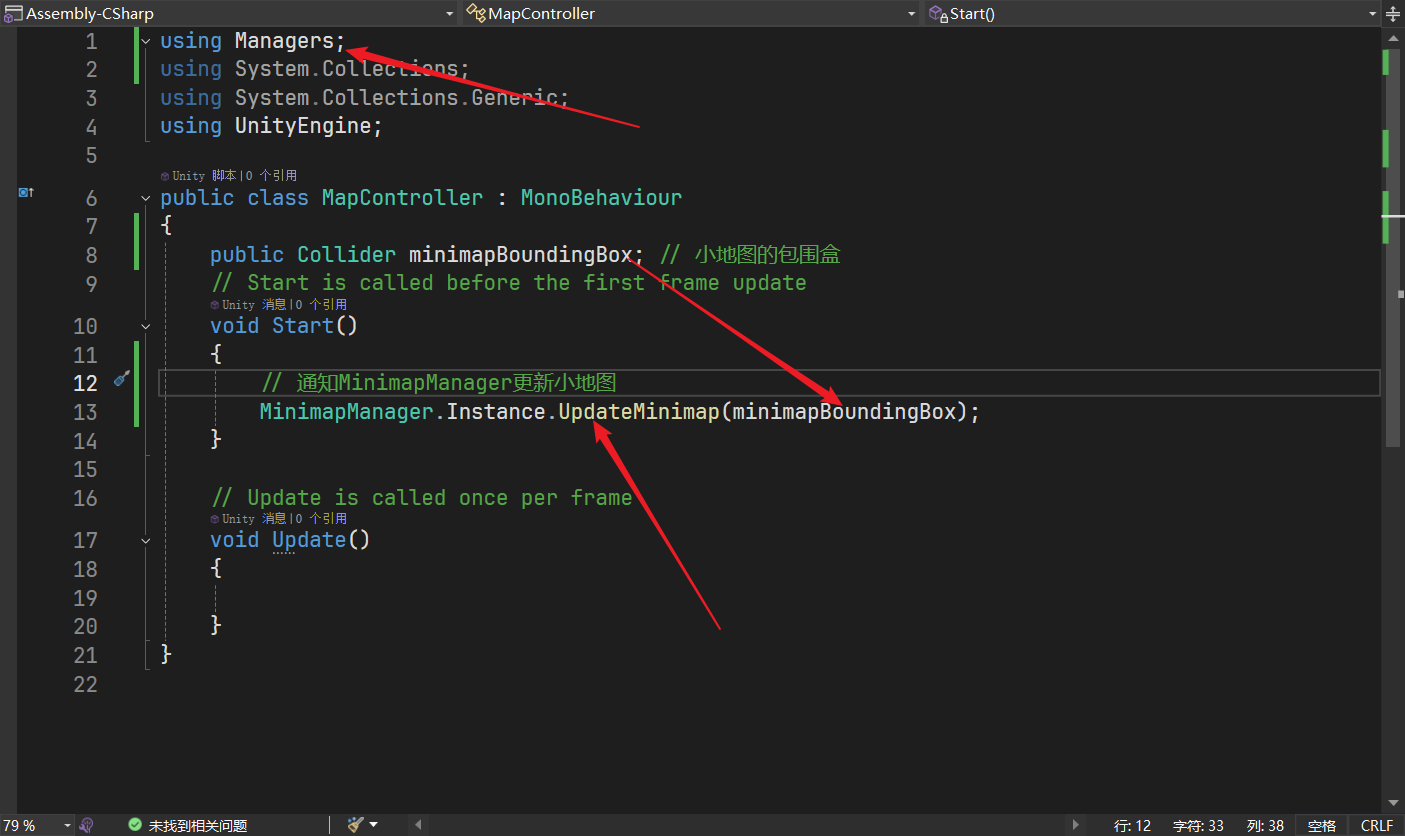Open the MapController type dropdown

[911, 14]
